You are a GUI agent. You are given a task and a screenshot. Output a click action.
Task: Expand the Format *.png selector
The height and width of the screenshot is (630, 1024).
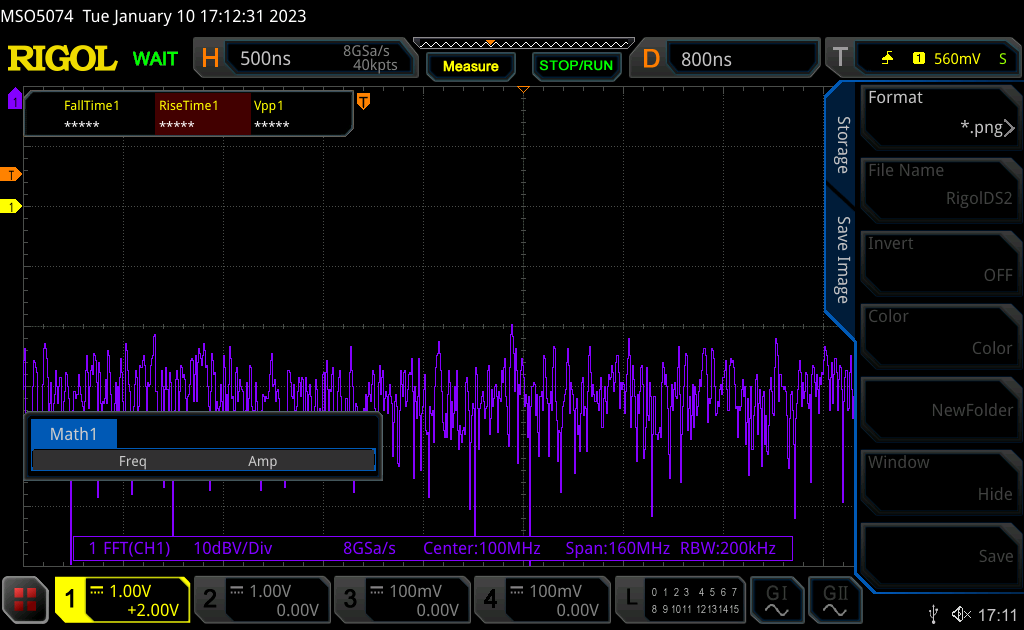tap(940, 116)
